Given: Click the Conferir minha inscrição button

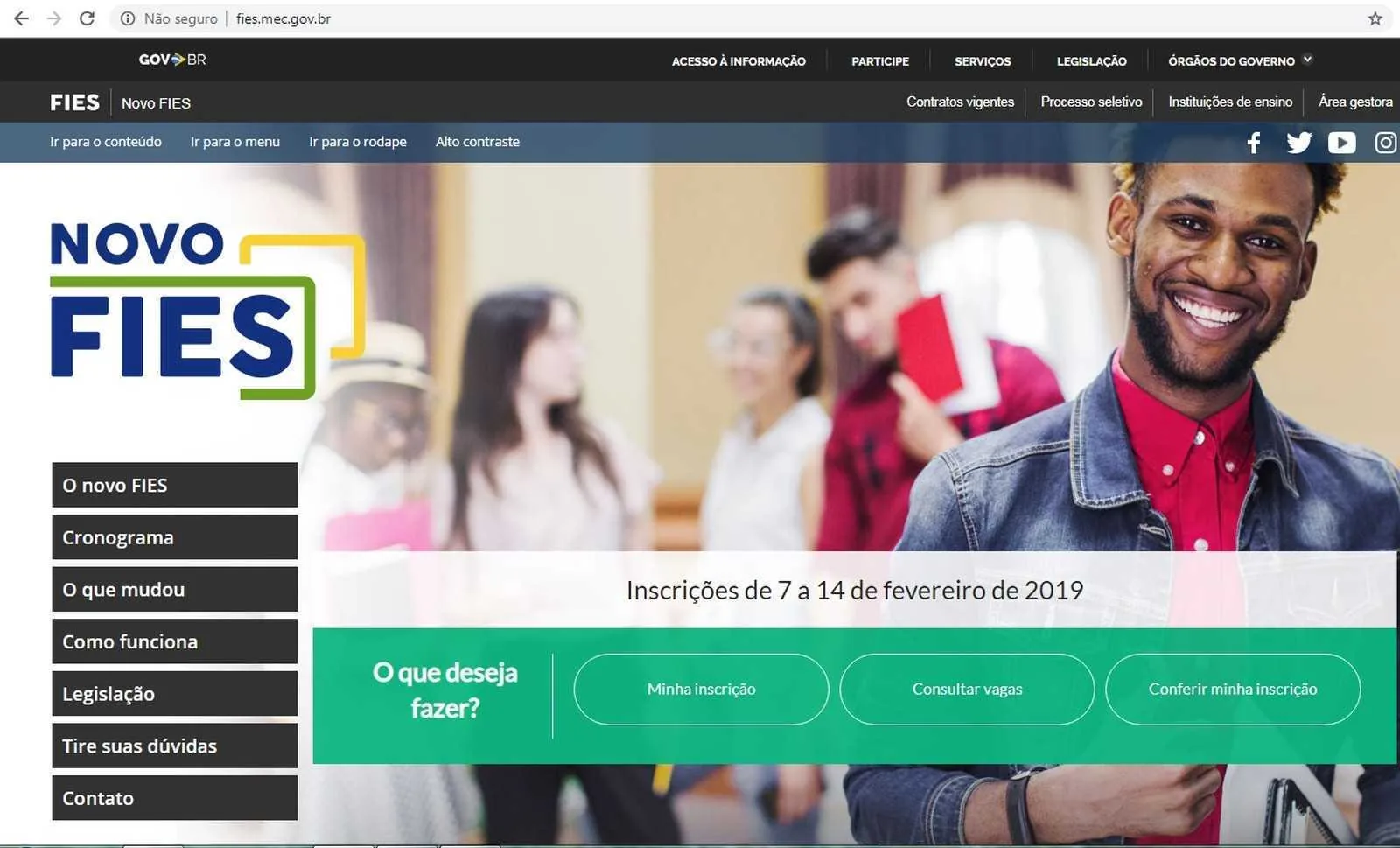Looking at the screenshot, I should pos(1233,690).
